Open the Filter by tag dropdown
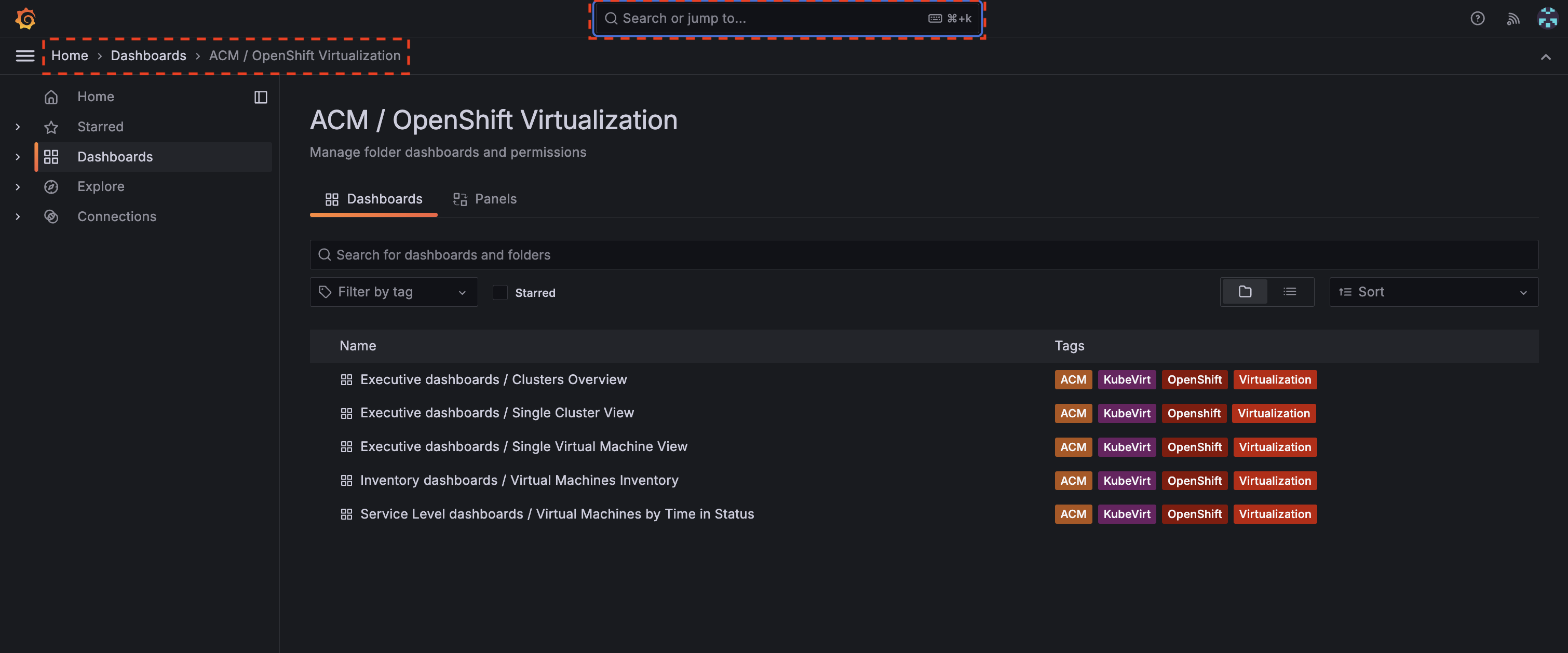 [393, 292]
